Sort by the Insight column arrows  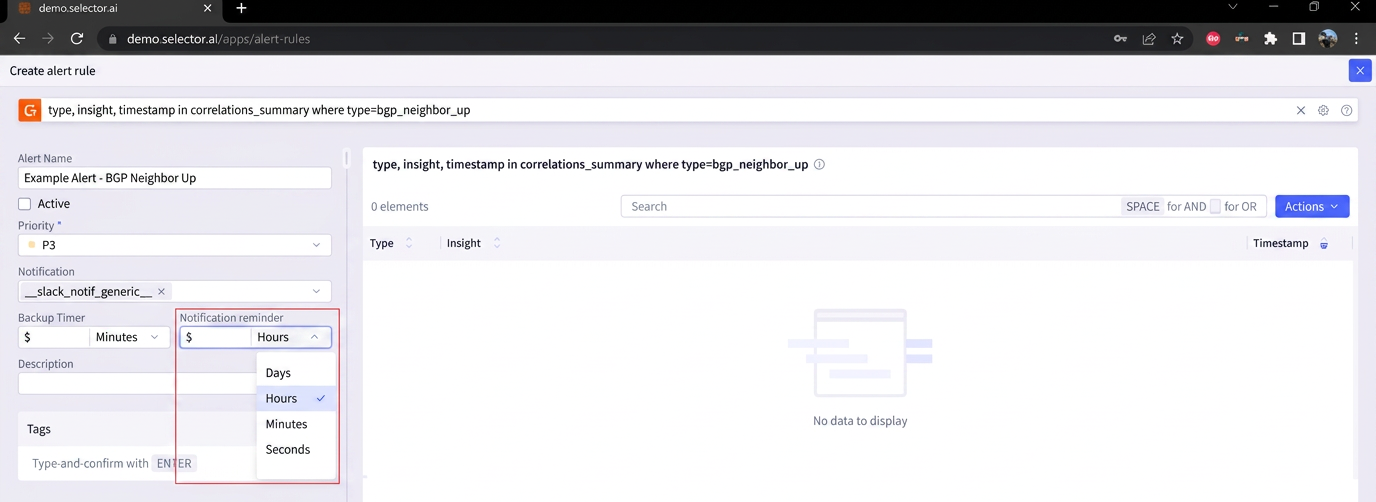tap(497, 243)
